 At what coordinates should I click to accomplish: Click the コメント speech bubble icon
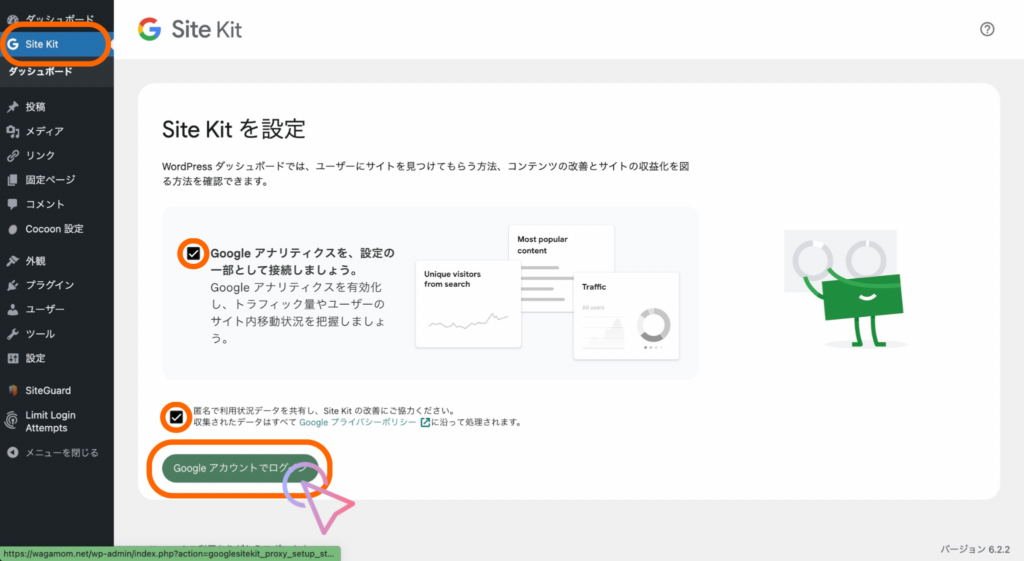[12, 204]
